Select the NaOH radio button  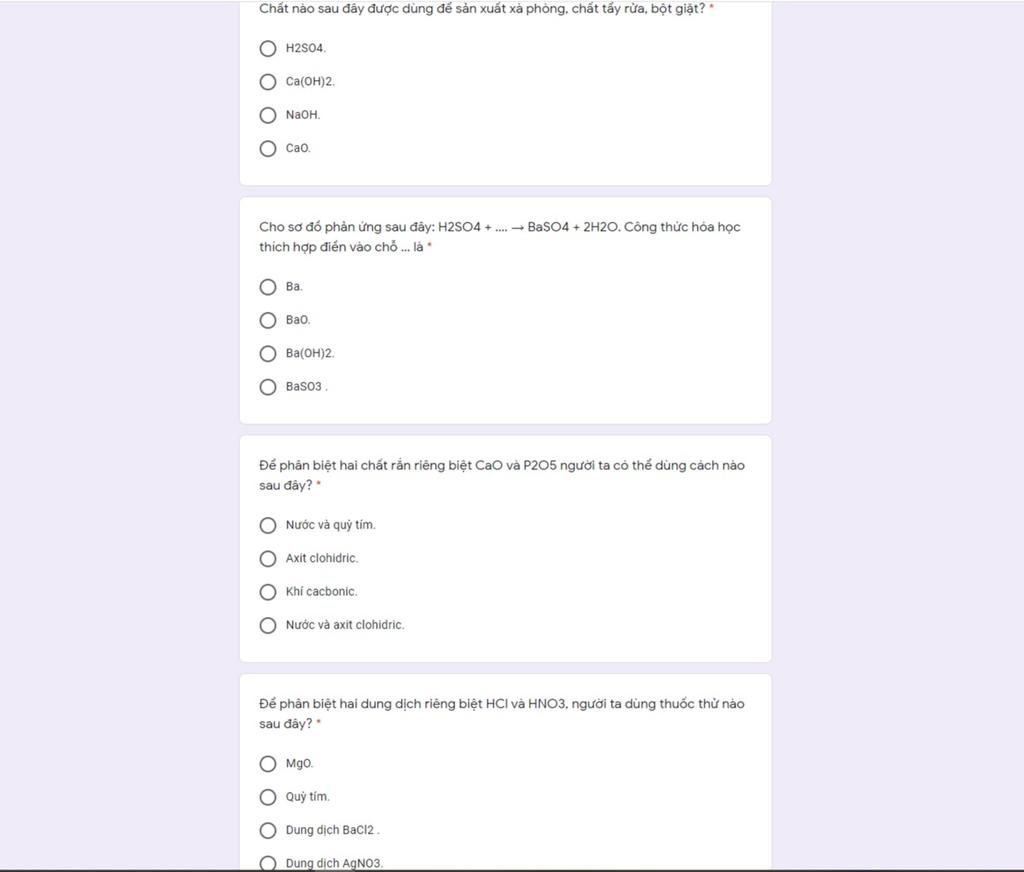click(268, 115)
